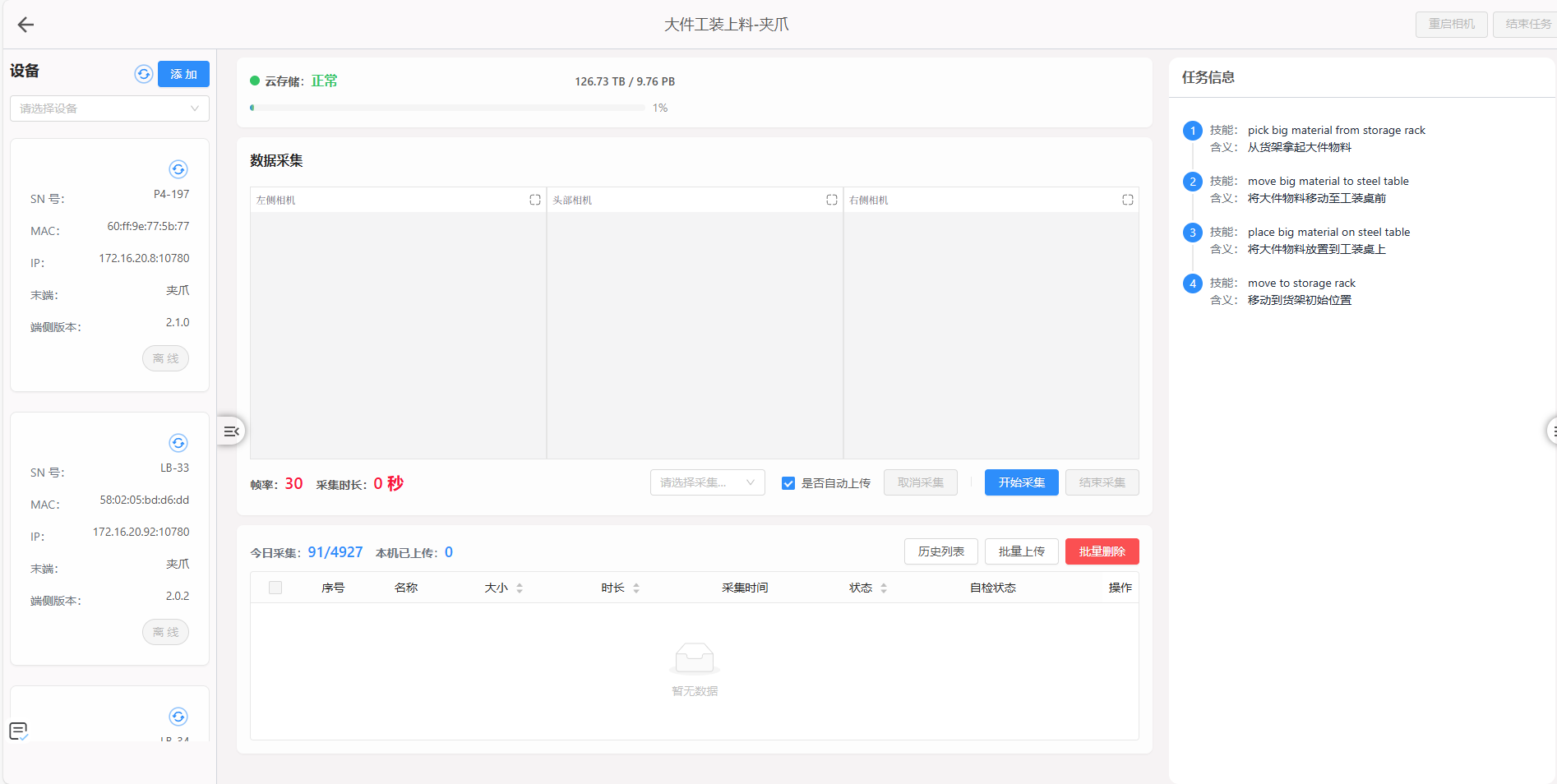The width and height of the screenshot is (1557, 784).
Task: Refresh device LB-33 card
Action: pos(178,443)
